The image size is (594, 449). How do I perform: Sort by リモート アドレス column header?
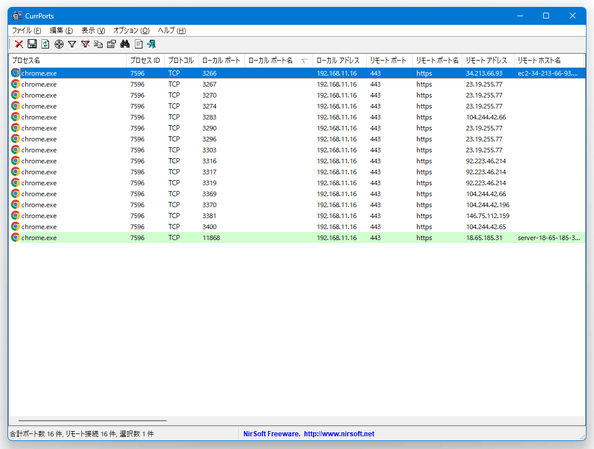pyautogui.click(x=488, y=60)
